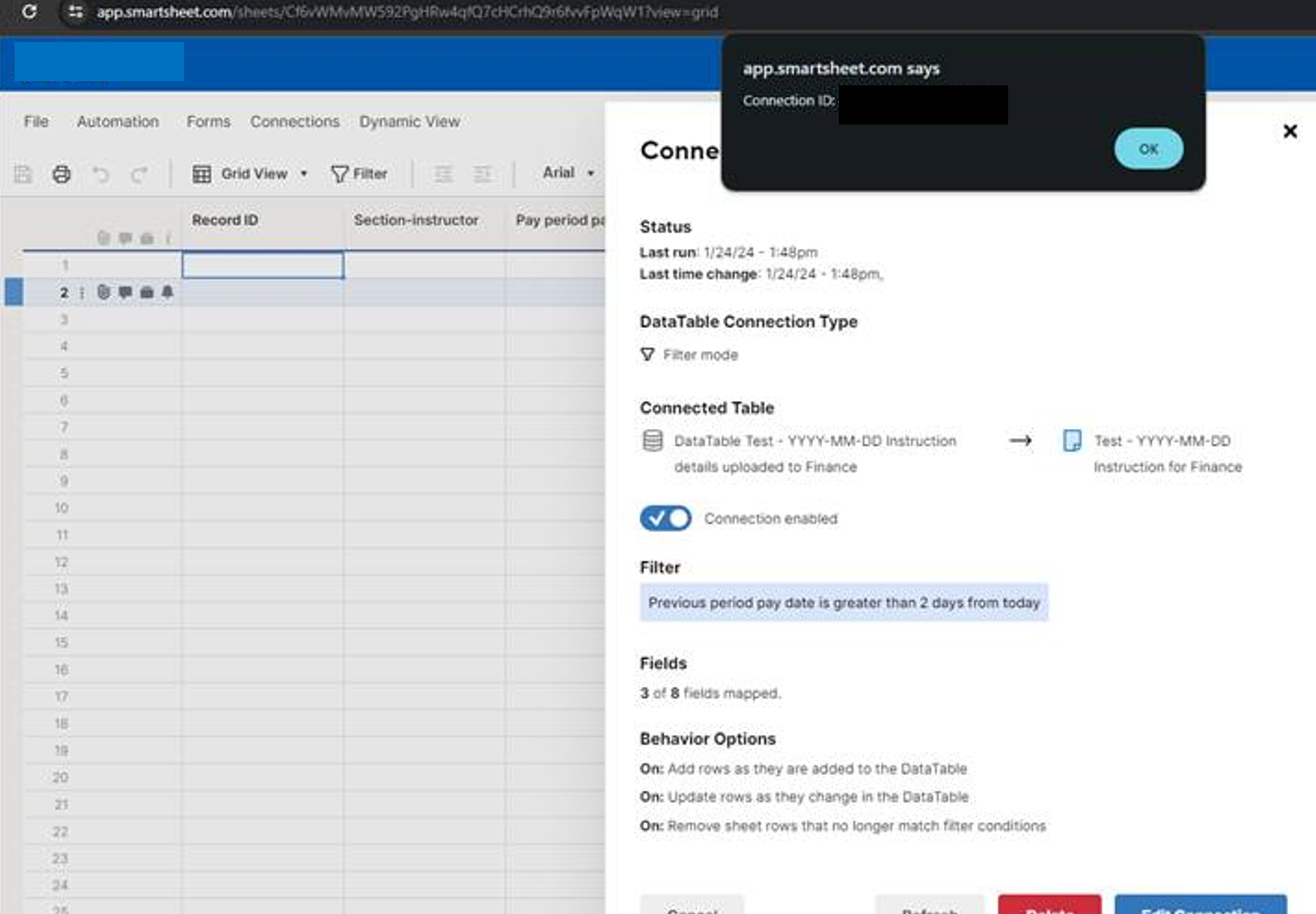This screenshot has height=914, width=1316.
Task: Click the Save sheet icon in toolbar
Action: 23,175
